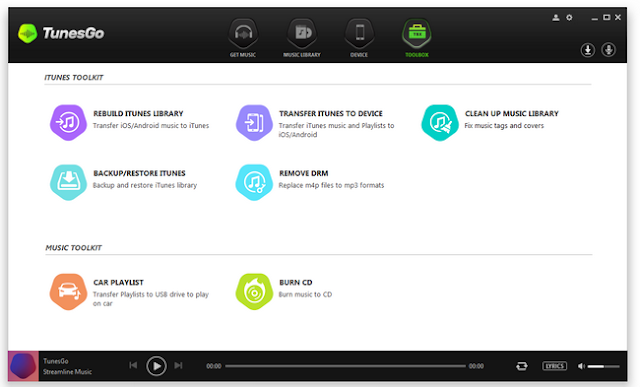Screen dimensions: 640x387
Task: Click 'Fix music tags and covers' text
Action: pyautogui.click(x=504, y=126)
